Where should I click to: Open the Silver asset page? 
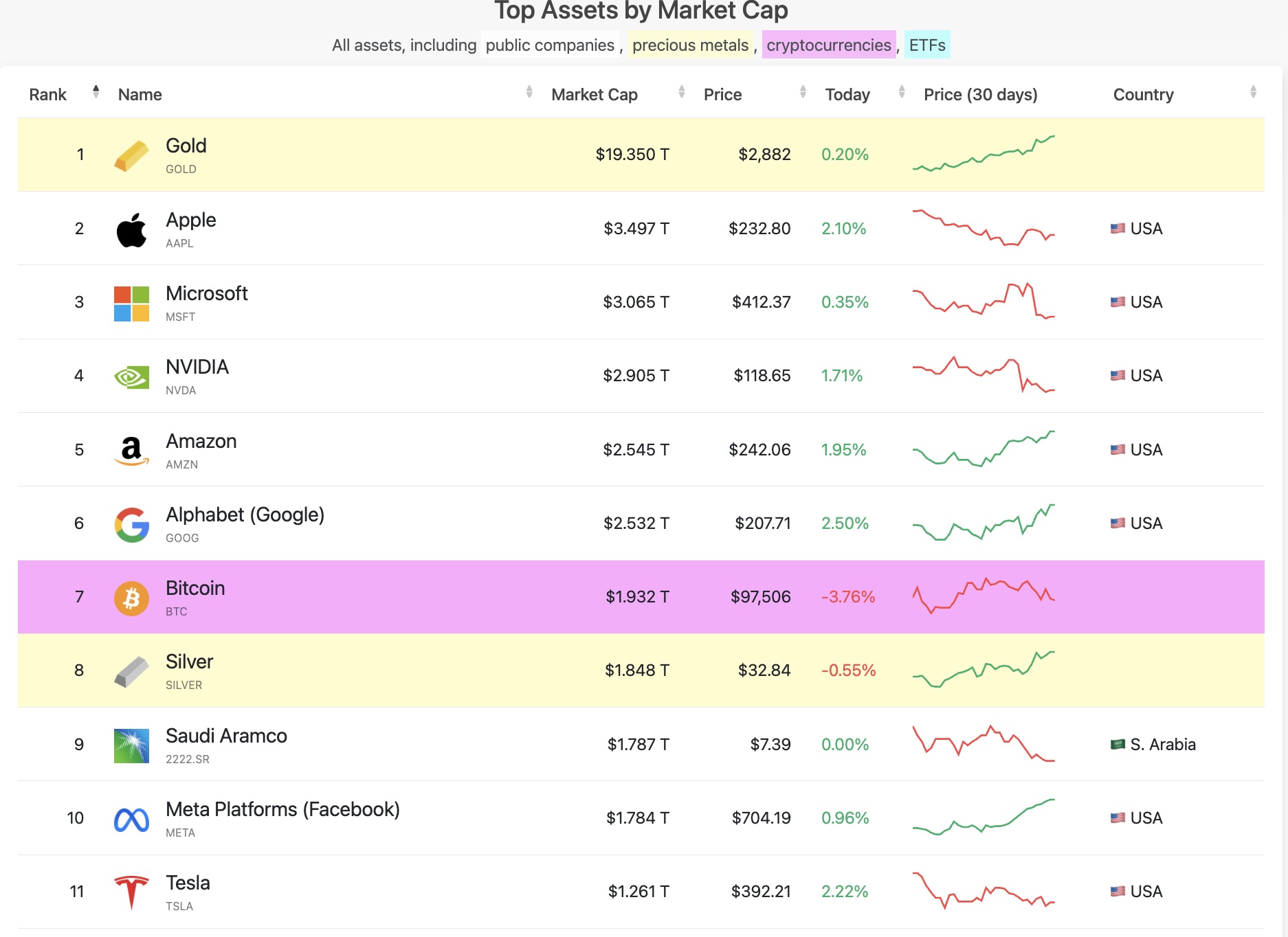point(190,662)
